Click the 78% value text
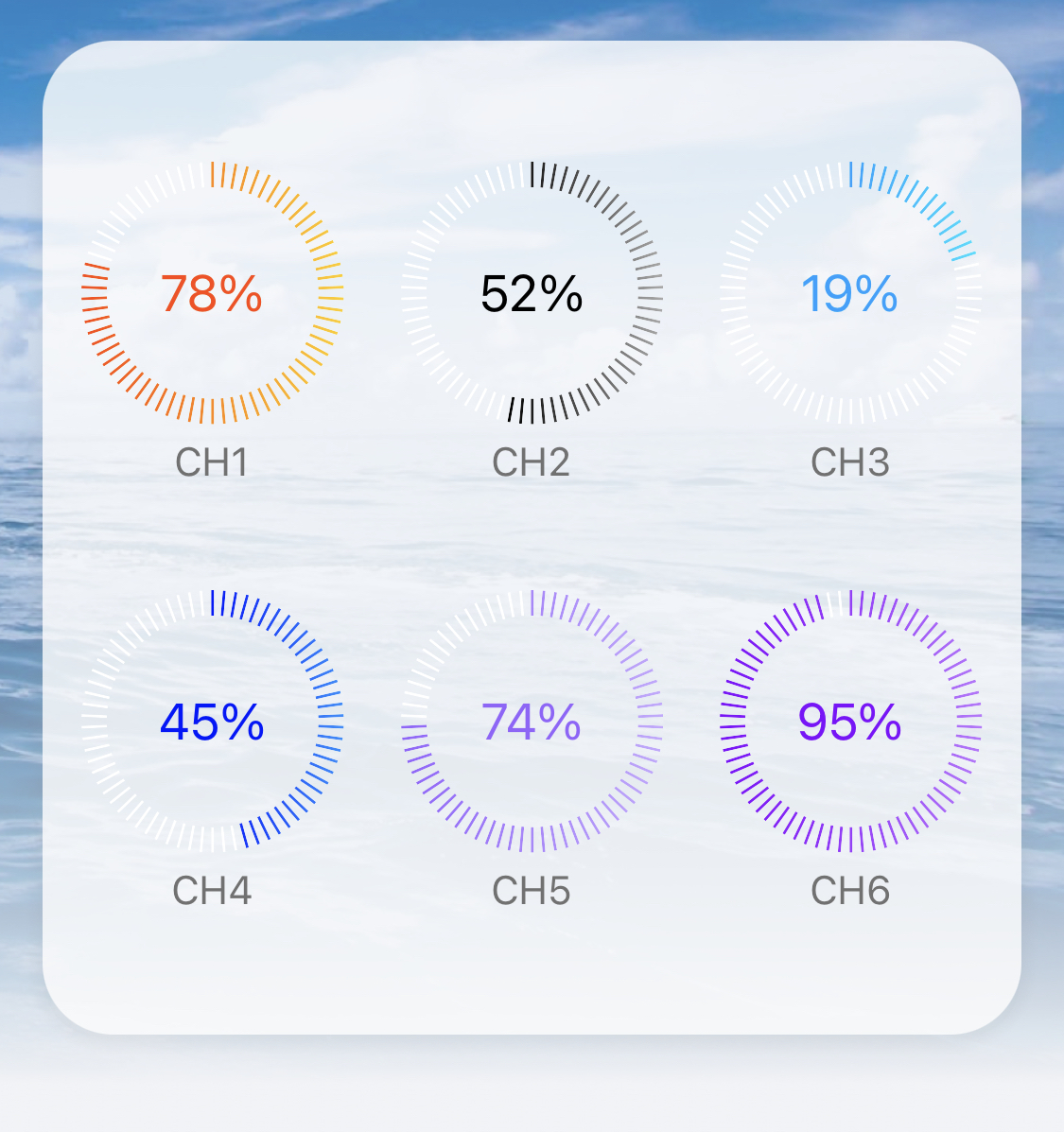The width and height of the screenshot is (1064, 1132). pyautogui.click(x=212, y=294)
